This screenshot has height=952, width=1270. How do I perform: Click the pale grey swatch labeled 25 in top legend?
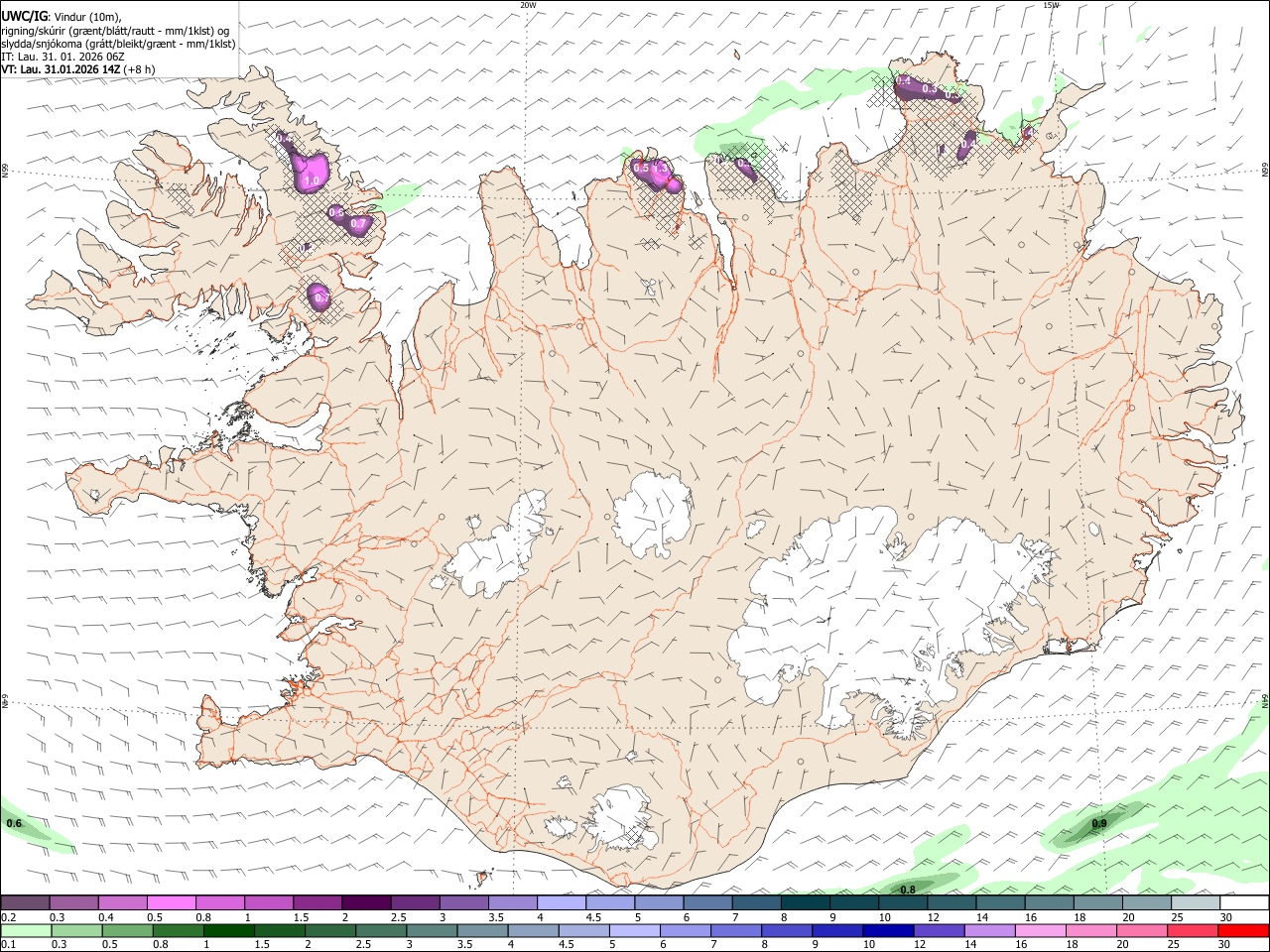coord(1195,902)
